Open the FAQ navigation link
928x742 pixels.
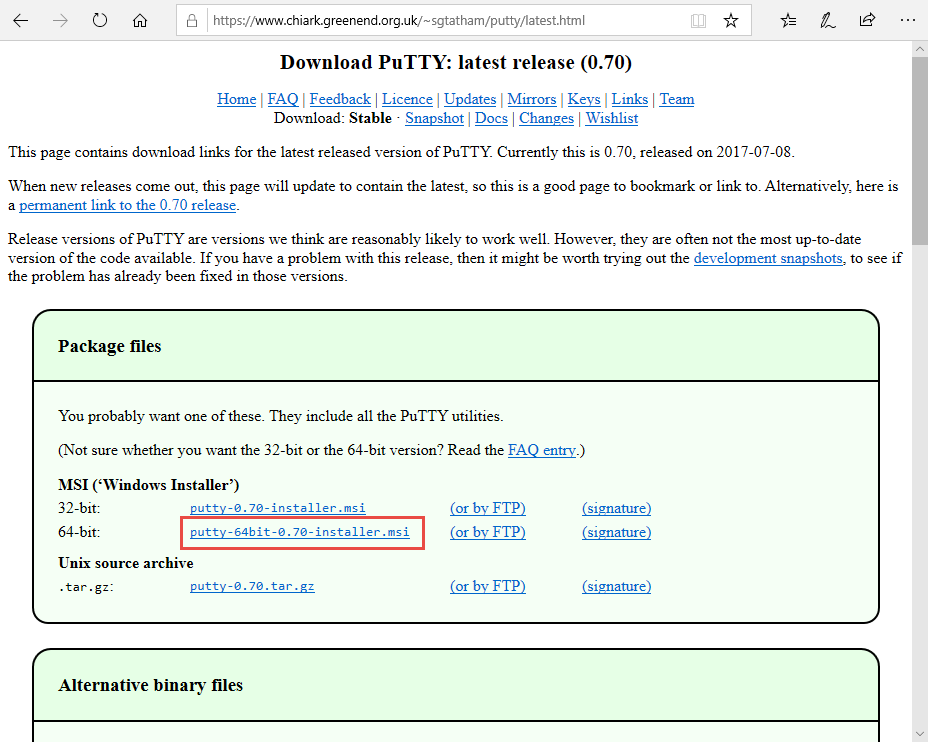(x=283, y=99)
